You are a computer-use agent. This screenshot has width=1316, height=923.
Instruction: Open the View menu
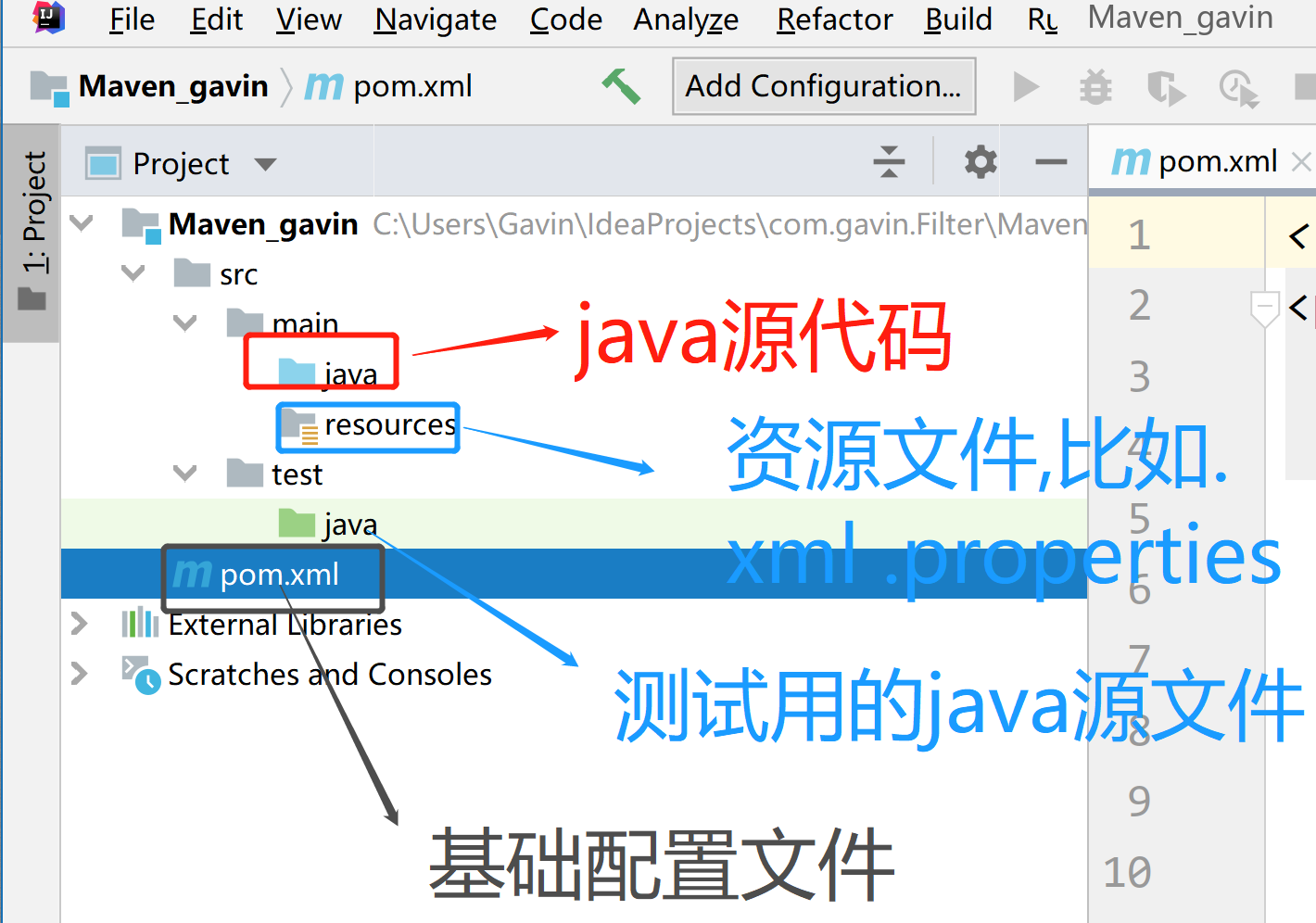[309, 19]
